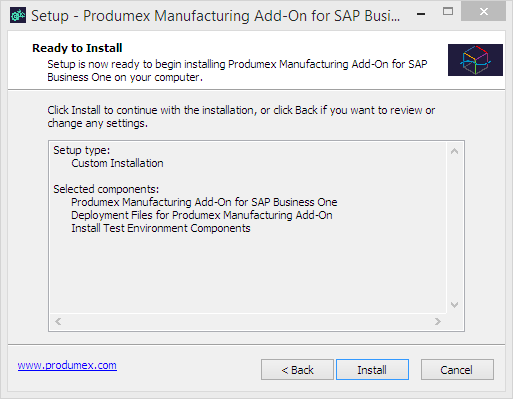Maximize the setup window

coord(448,12)
